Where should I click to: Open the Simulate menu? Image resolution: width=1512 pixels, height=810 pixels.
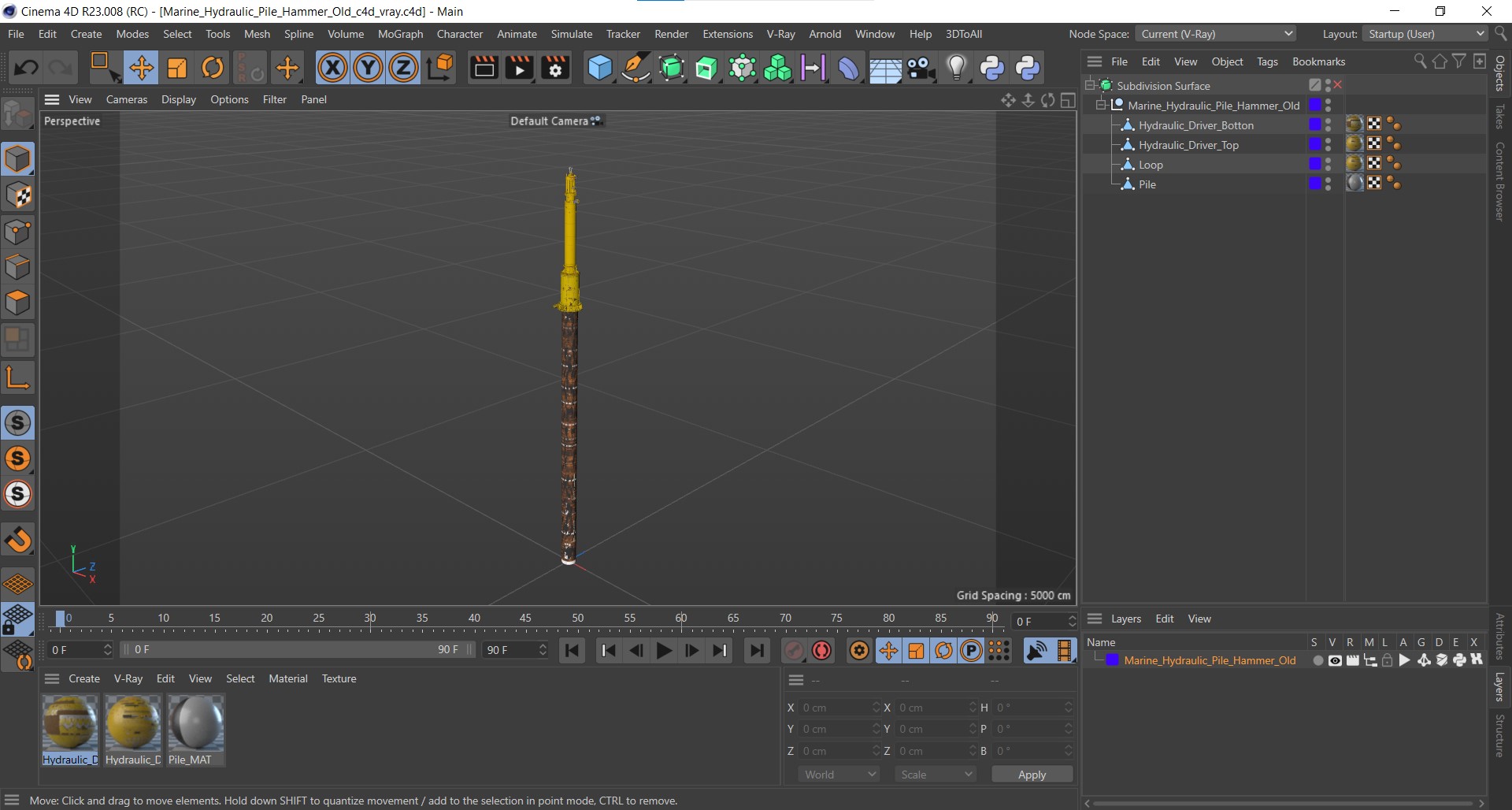click(x=571, y=34)
